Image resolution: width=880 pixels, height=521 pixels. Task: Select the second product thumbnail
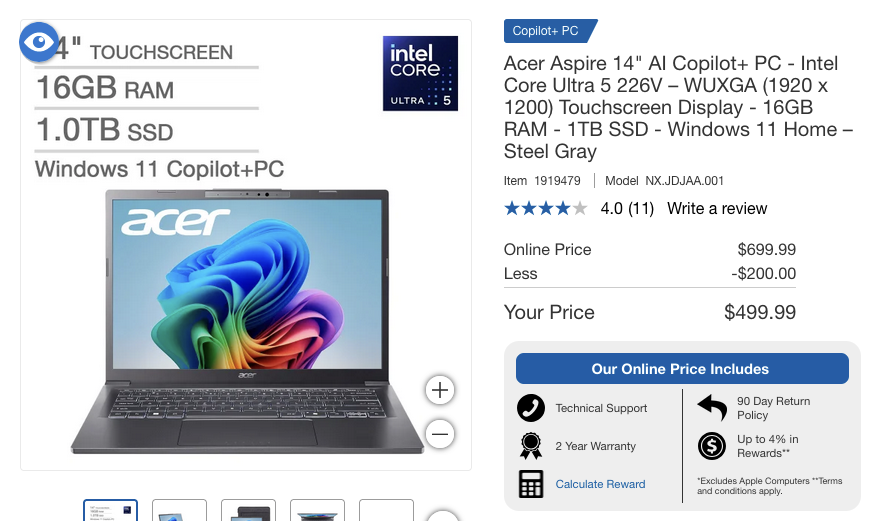coord(180,510)
